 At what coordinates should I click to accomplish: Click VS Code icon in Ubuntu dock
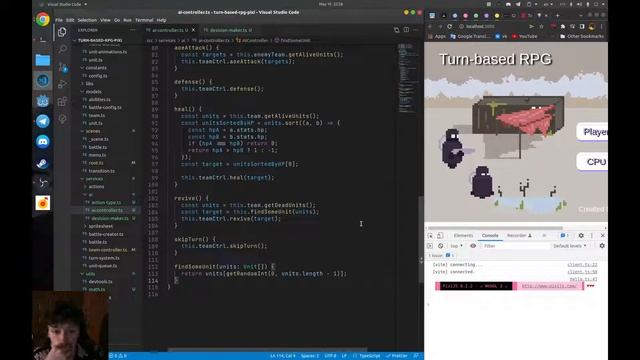(43, 80)
